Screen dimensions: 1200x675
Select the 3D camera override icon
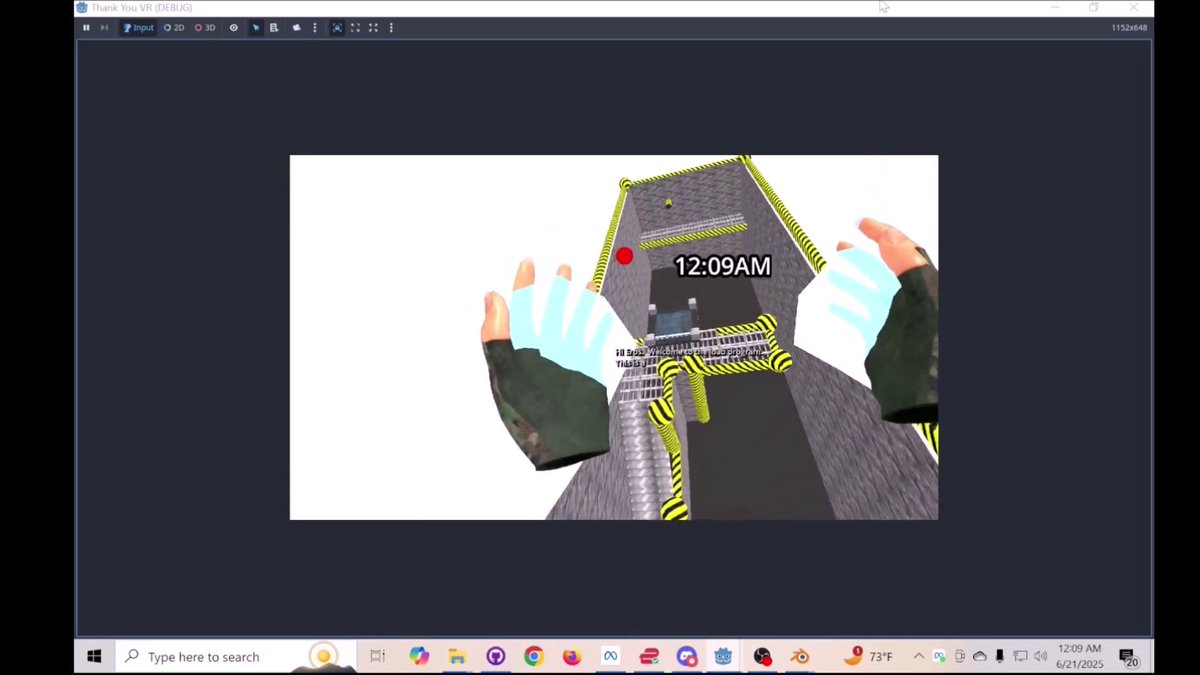pos(203,28)
